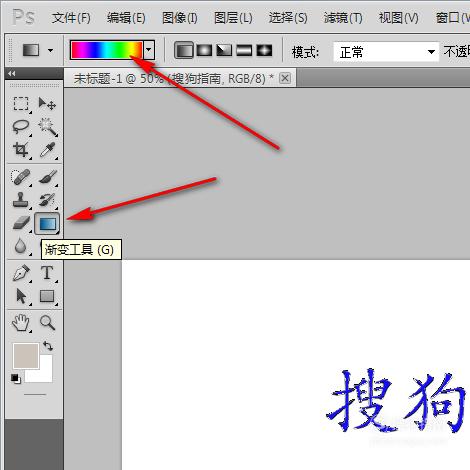Select the Lasso tool
This screenshot has width=470, height=470.
(21, 127)
